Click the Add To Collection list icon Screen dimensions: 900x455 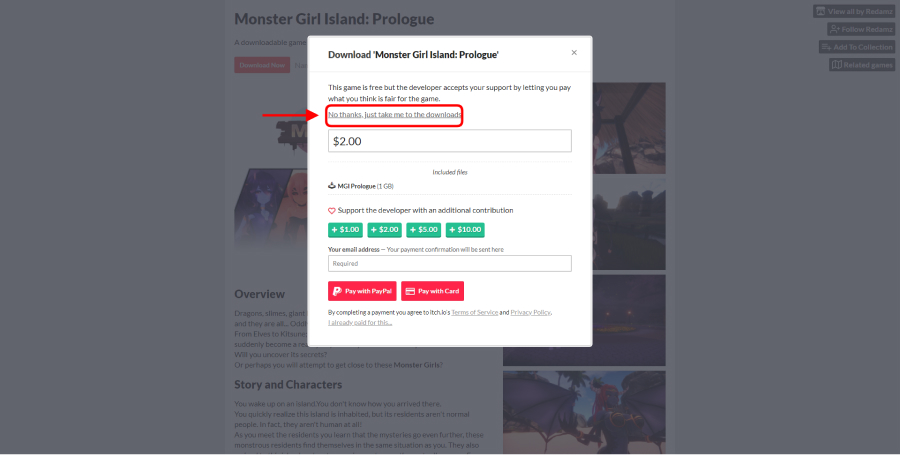827,47
